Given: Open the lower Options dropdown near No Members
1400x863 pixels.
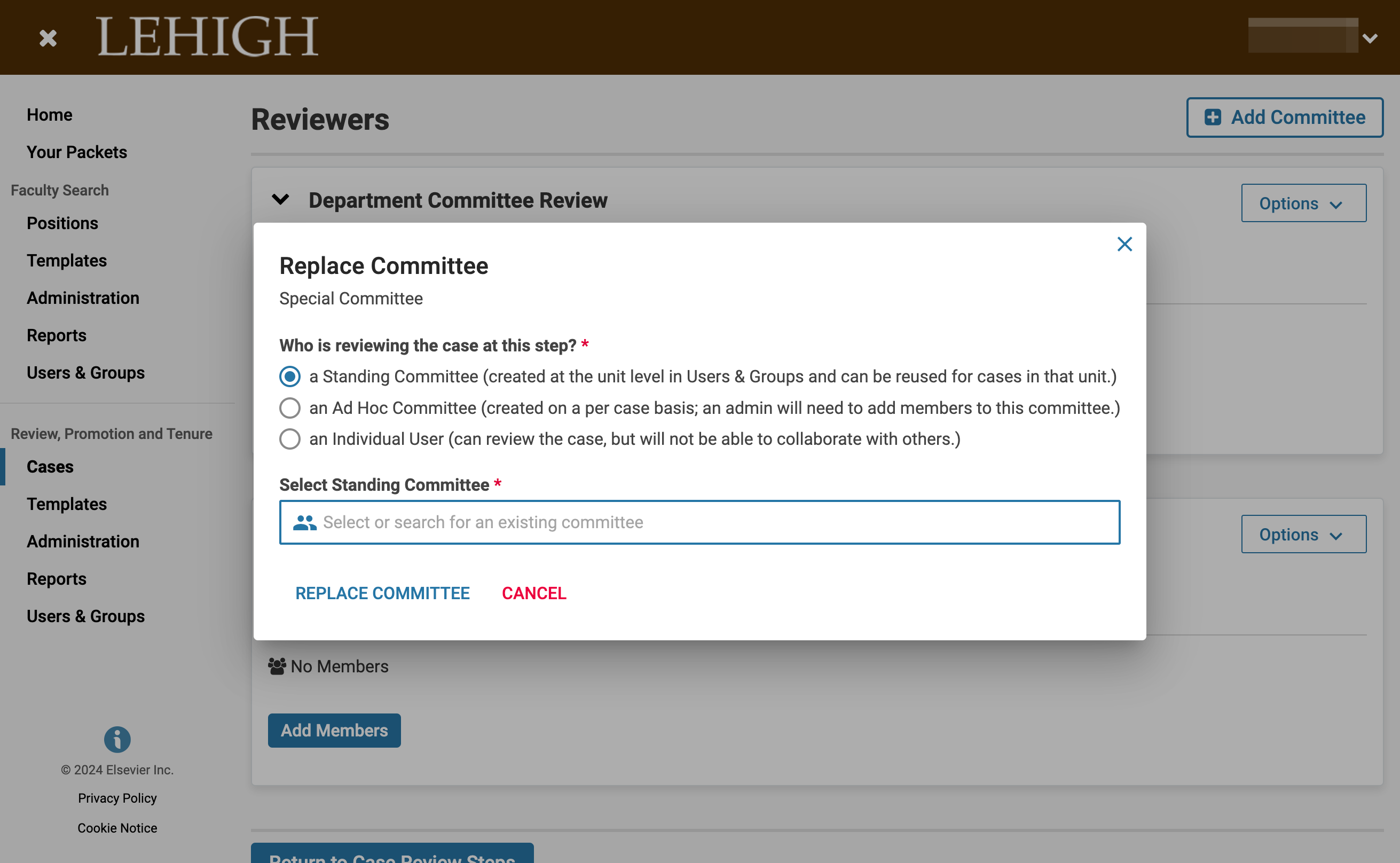Looking at the screenshot, I should (1303, 534).
